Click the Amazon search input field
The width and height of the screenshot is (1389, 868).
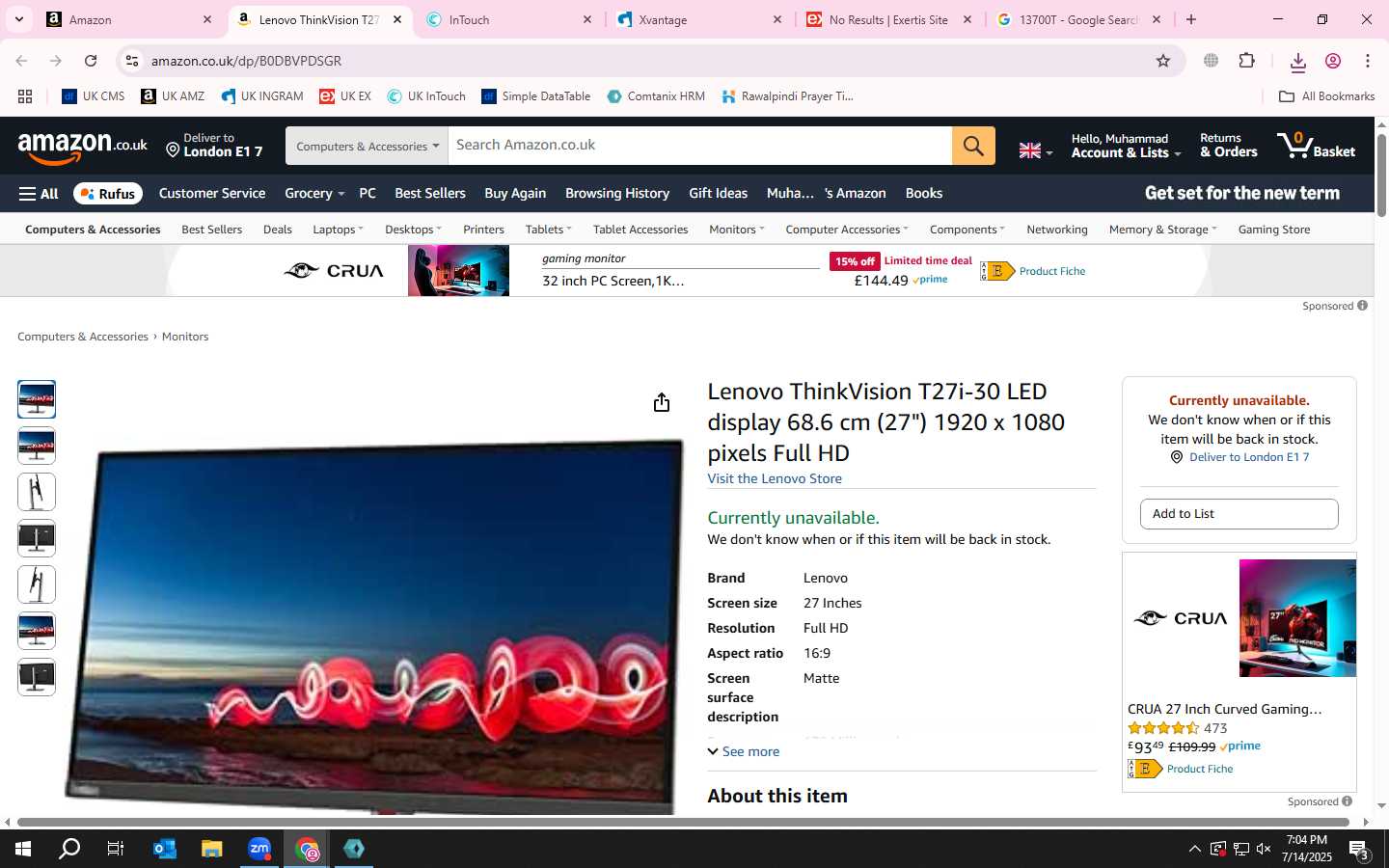click(x=699, y=146)
